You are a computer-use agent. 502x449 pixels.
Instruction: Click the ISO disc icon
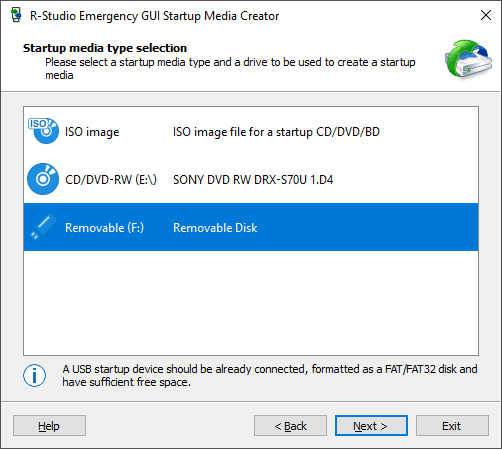[43, 131]
